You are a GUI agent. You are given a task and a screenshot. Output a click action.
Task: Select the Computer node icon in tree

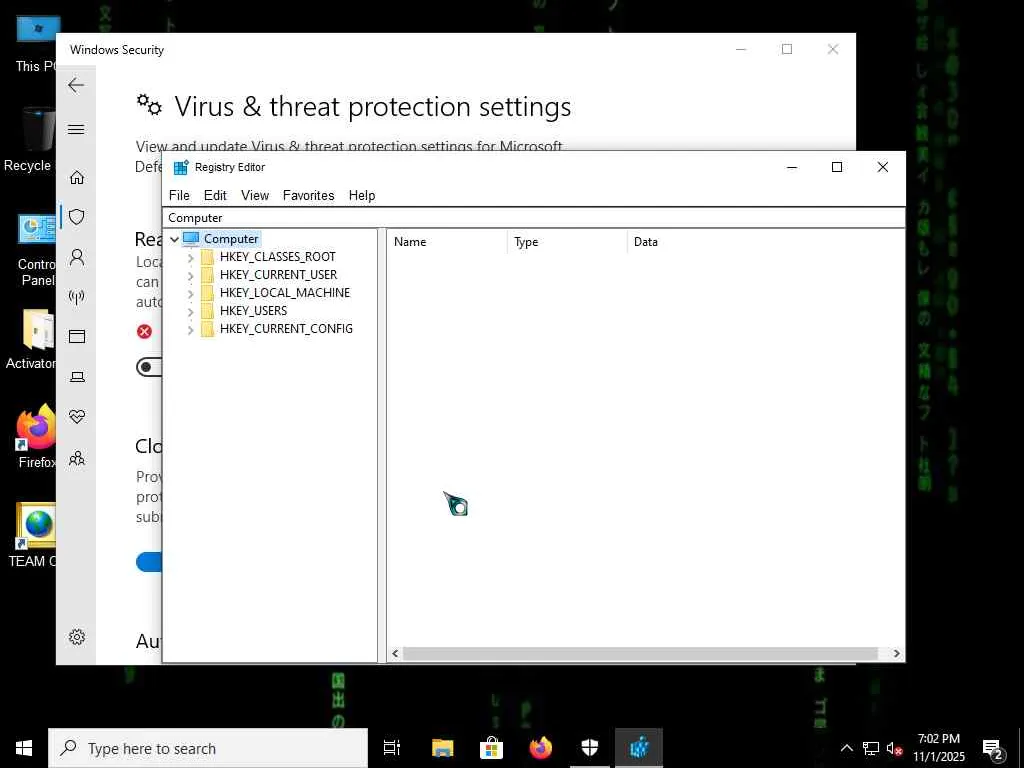(191, 239)
